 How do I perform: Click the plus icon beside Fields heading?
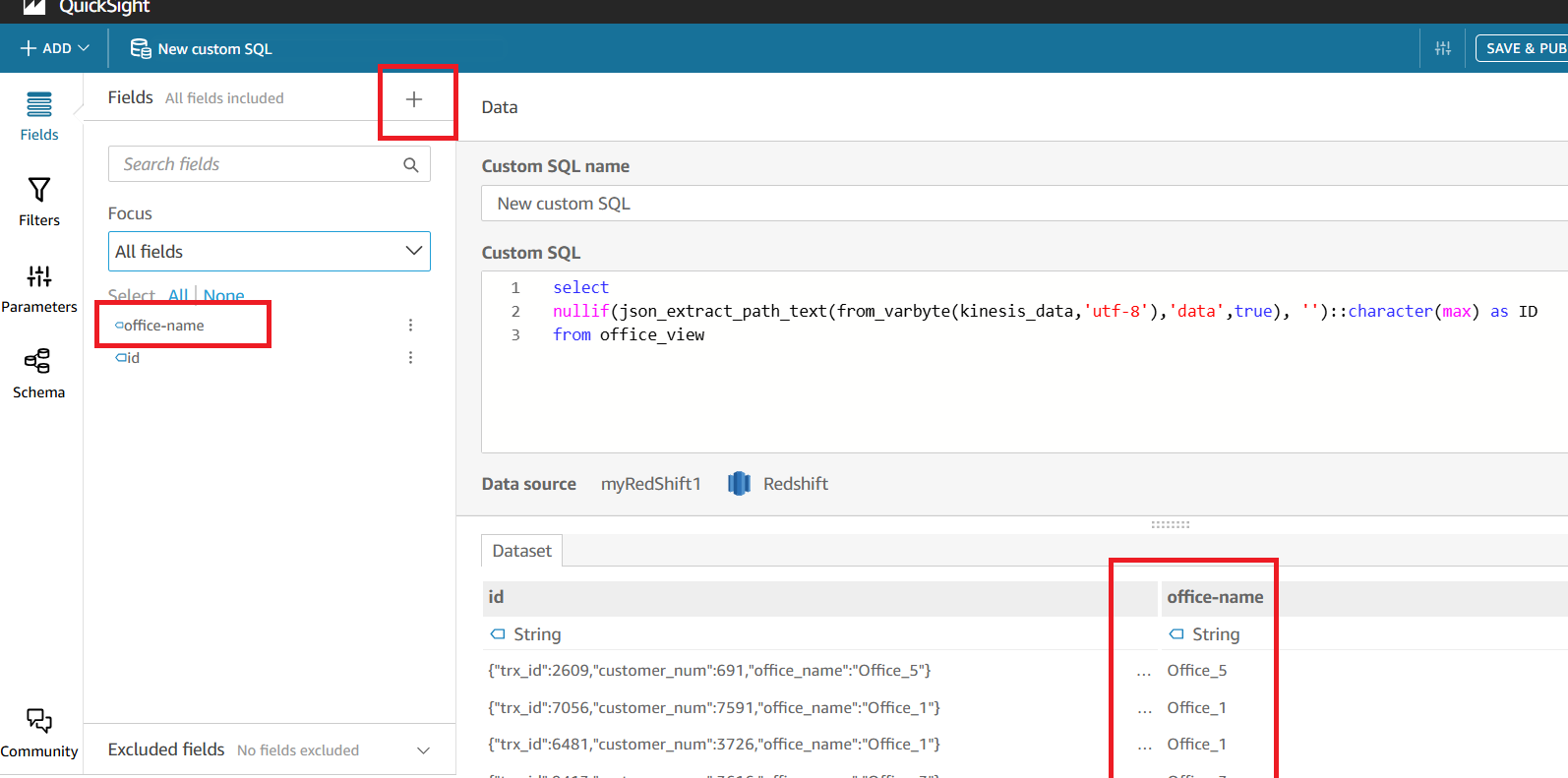point(414,99)
